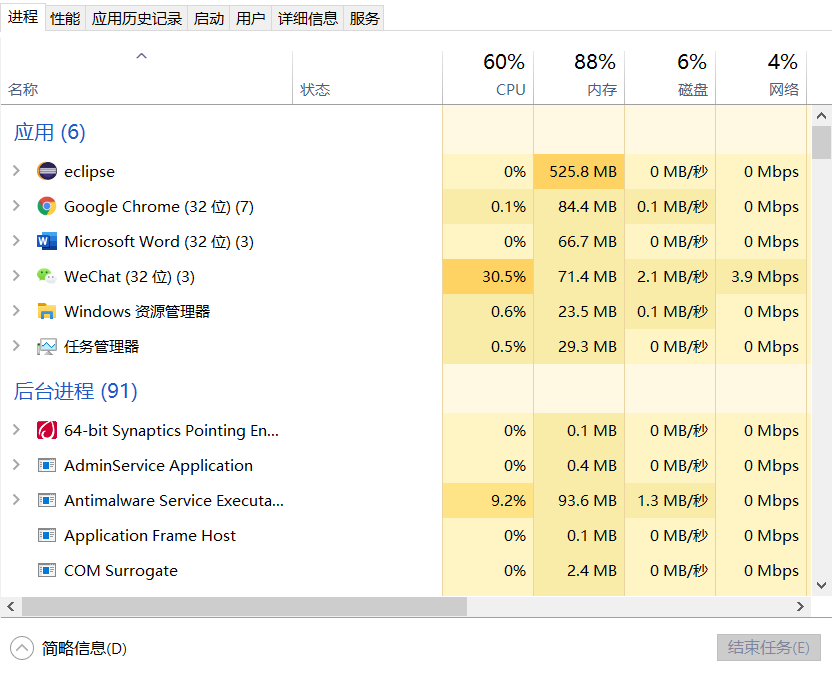The width and height of the screenshot is (832, 678).
Task: Open the 用户 tab
Action: (250, 19)
